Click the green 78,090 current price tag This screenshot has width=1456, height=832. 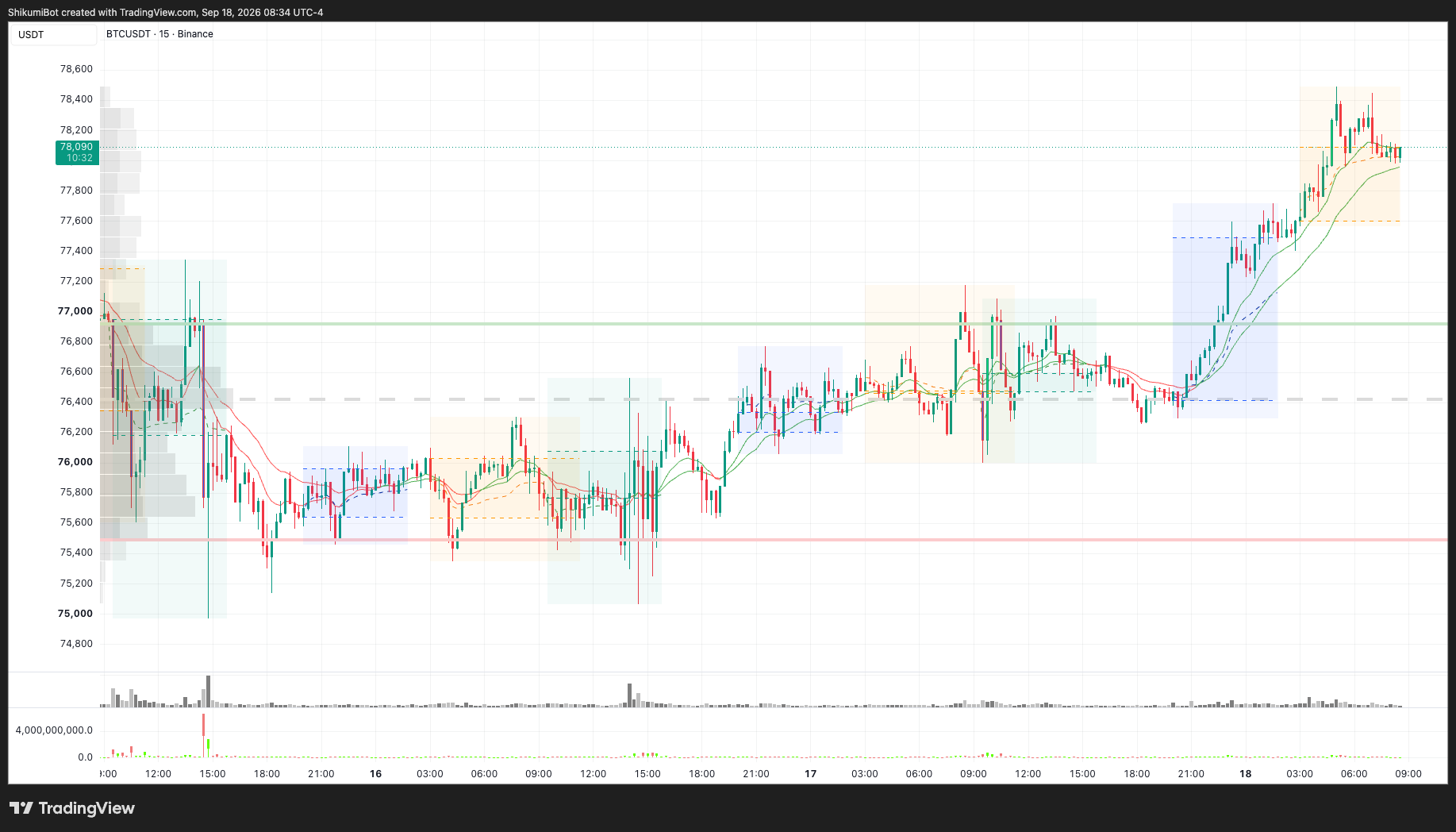(77, 152)
